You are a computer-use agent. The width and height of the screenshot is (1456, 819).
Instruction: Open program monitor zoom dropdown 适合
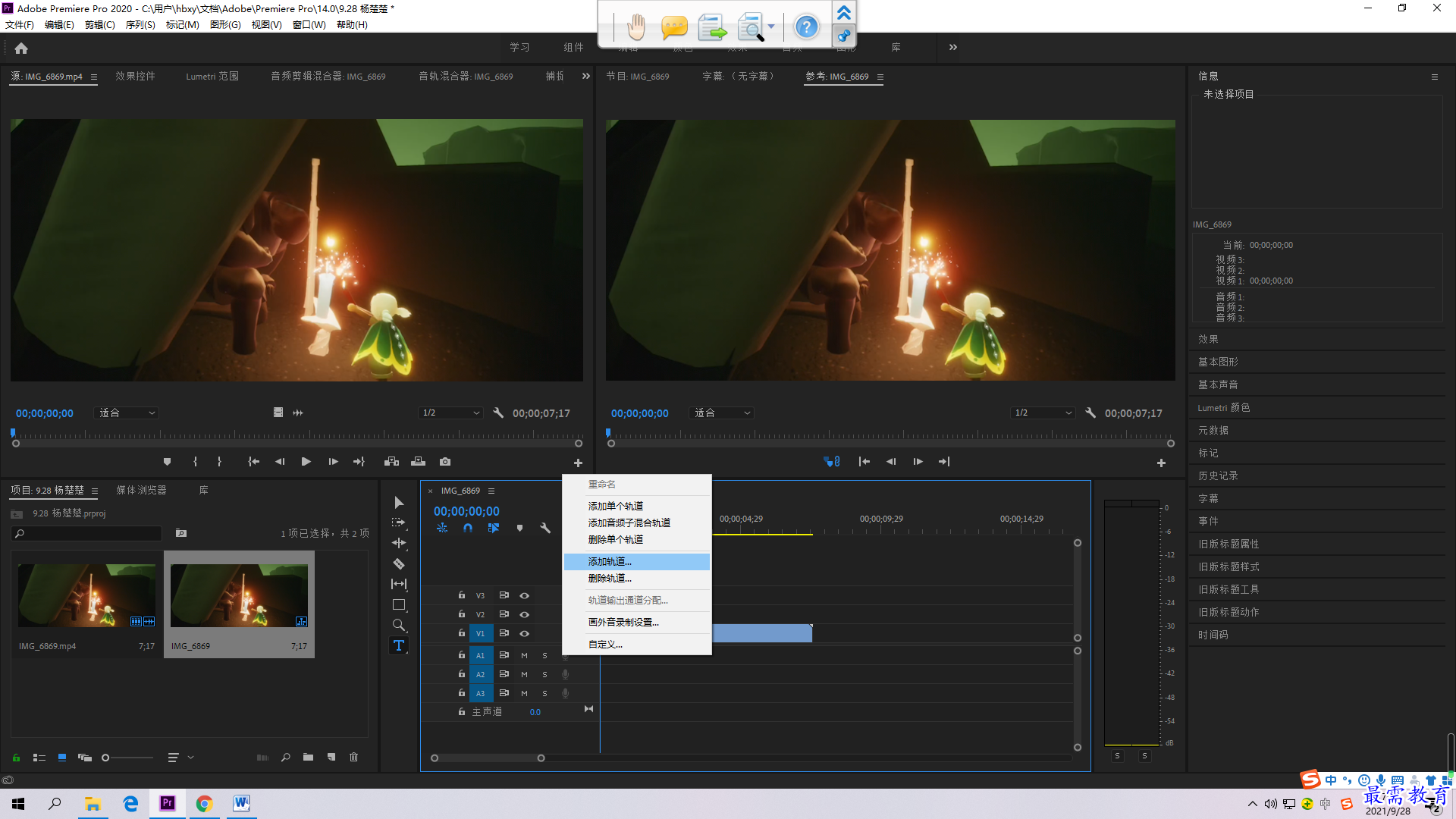tap(723, 413)
